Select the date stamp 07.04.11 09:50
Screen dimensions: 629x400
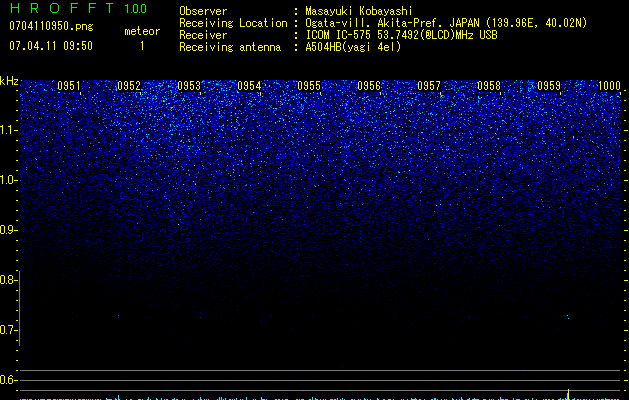pos(51,46)
